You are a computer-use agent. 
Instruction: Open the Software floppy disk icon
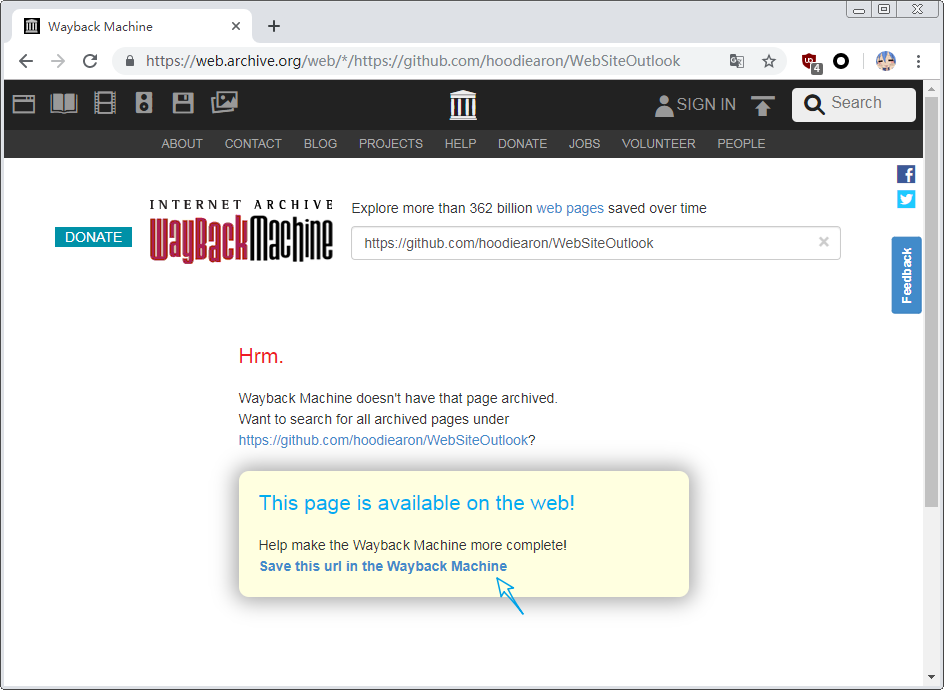pos(183,103)
